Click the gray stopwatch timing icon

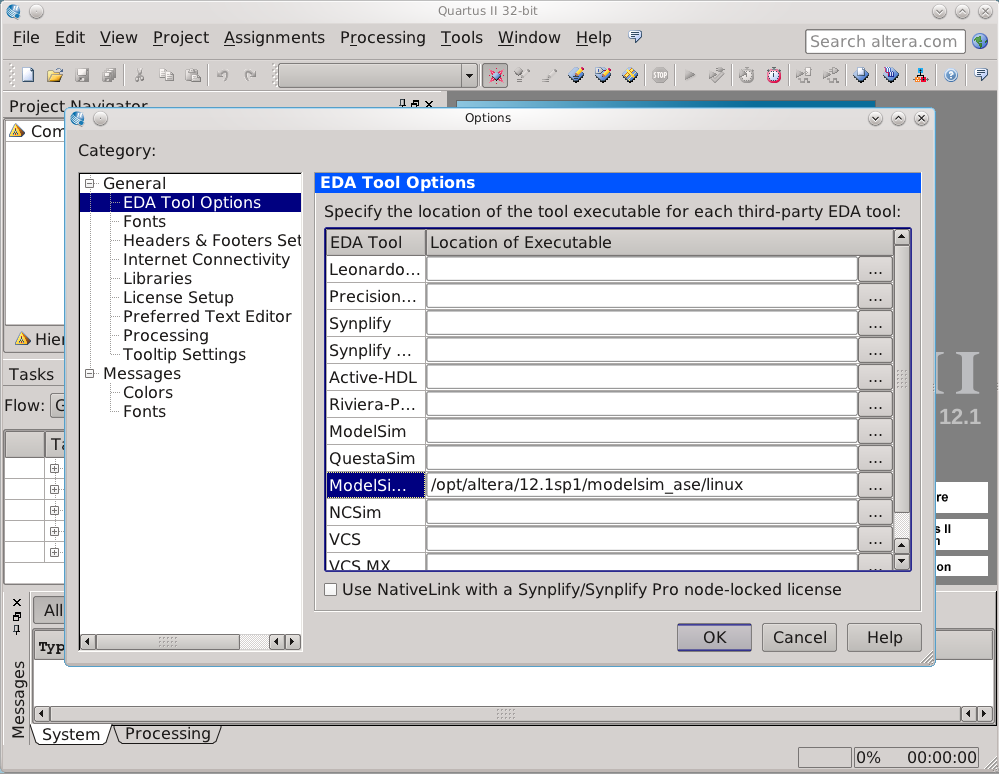[746, 75]
